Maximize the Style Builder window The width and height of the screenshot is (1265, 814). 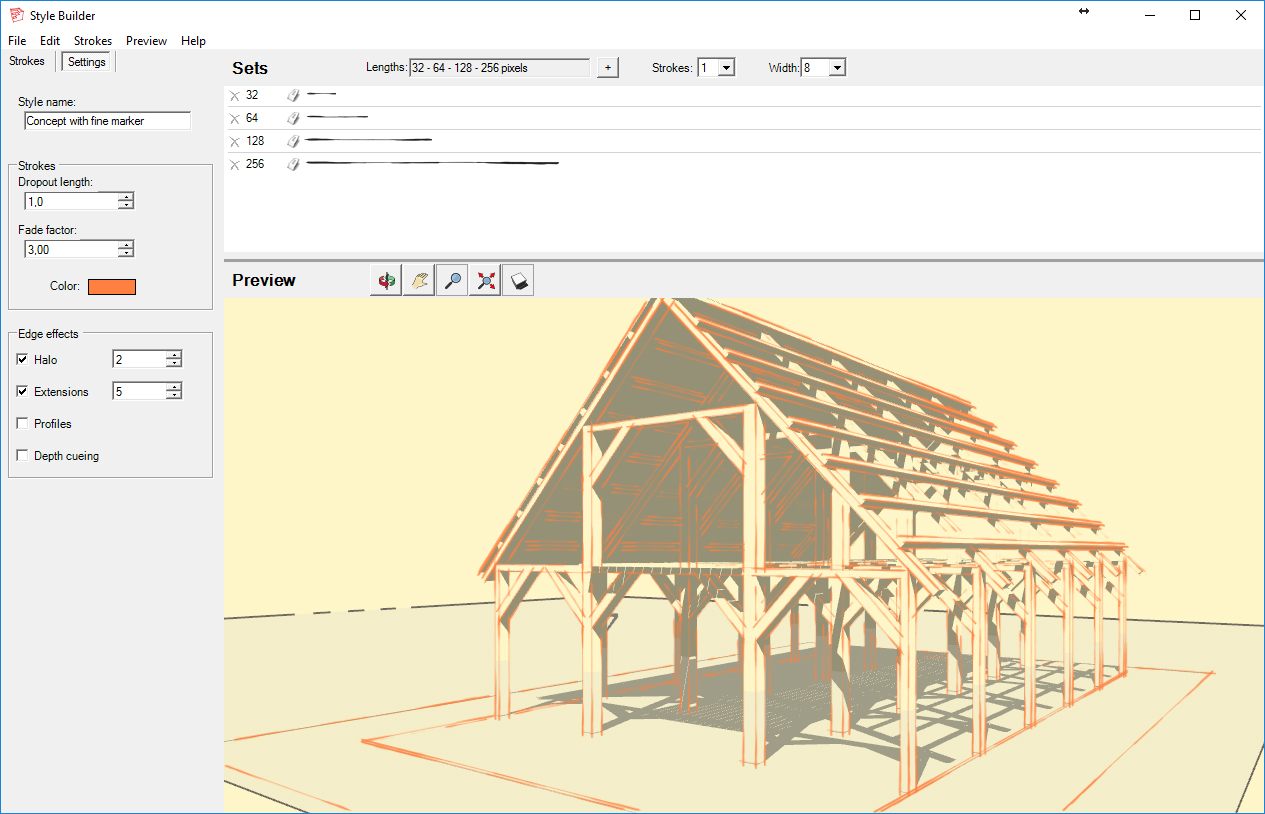tap(1195, 15)
